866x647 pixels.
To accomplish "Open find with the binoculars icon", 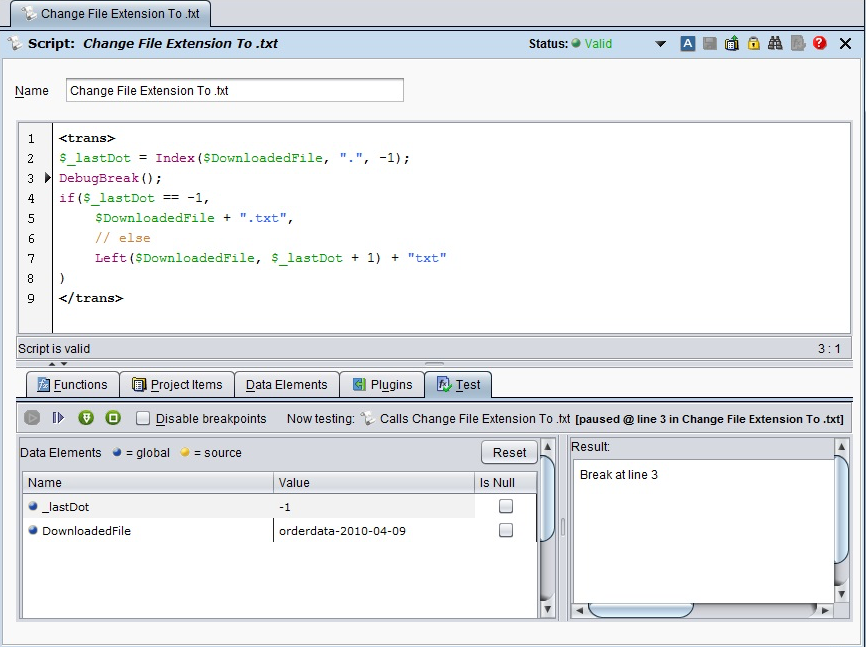I will pyautogui.click(x=775, y=44).
